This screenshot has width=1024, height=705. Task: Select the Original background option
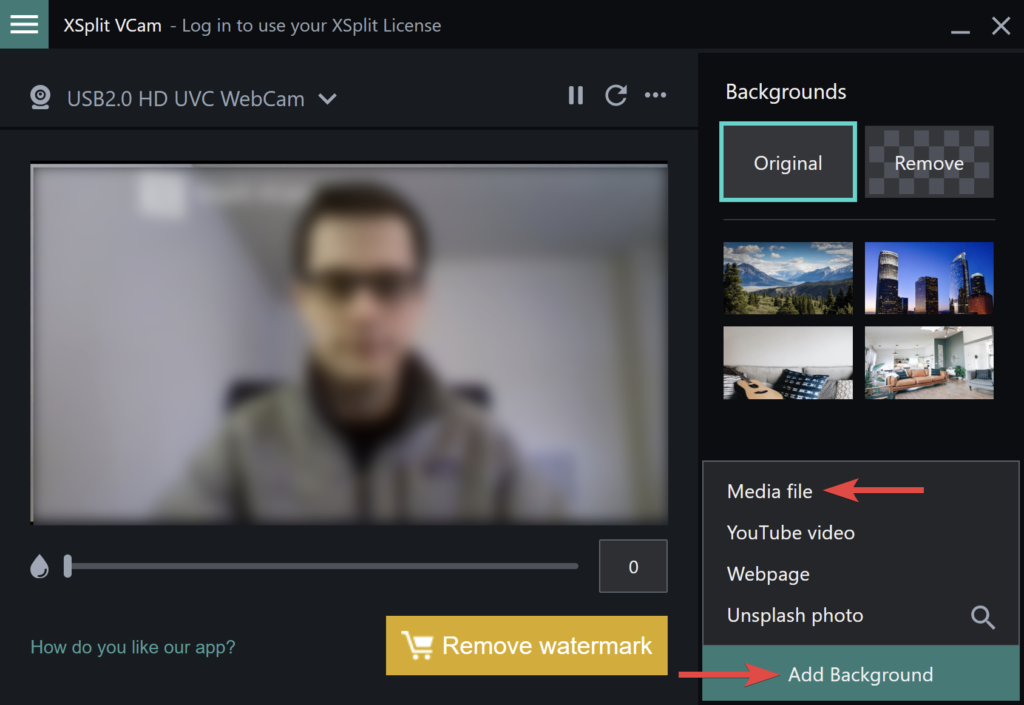click(788, 162)
